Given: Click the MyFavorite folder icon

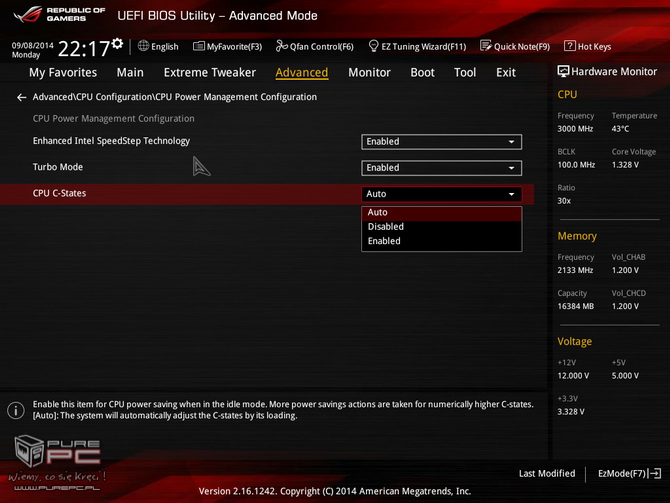Looking at the screenshot, I should [199, 46].
